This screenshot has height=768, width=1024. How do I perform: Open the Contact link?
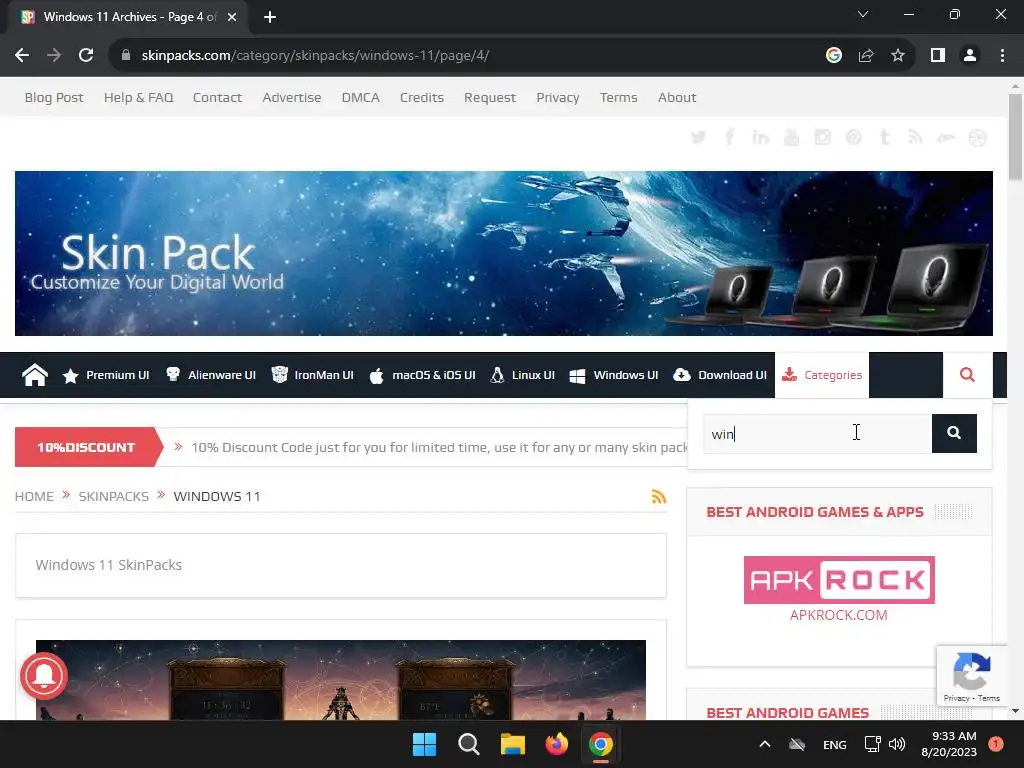pyautogui.click(x=217, y=97)
